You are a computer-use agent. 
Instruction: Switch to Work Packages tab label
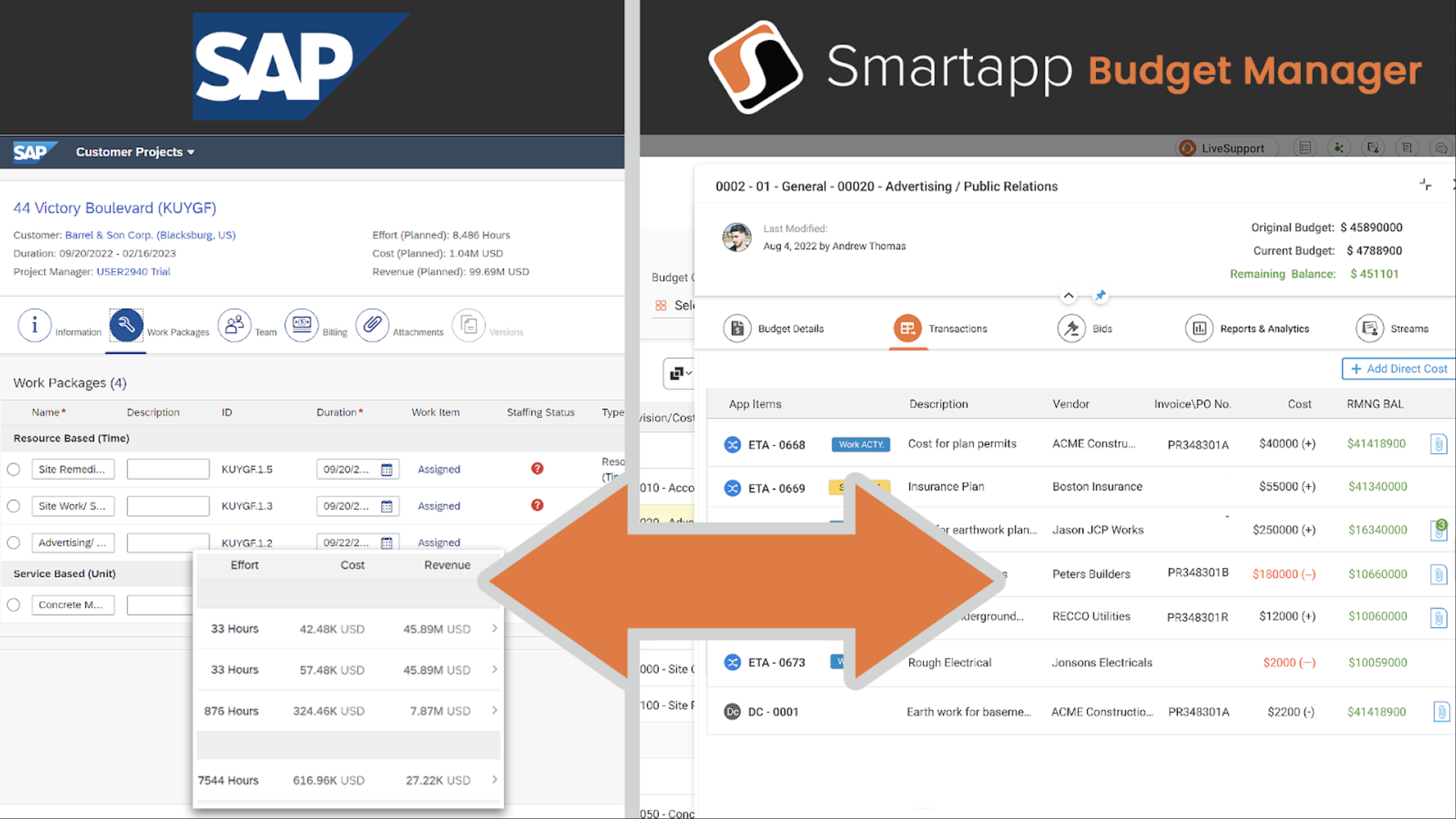178,332
